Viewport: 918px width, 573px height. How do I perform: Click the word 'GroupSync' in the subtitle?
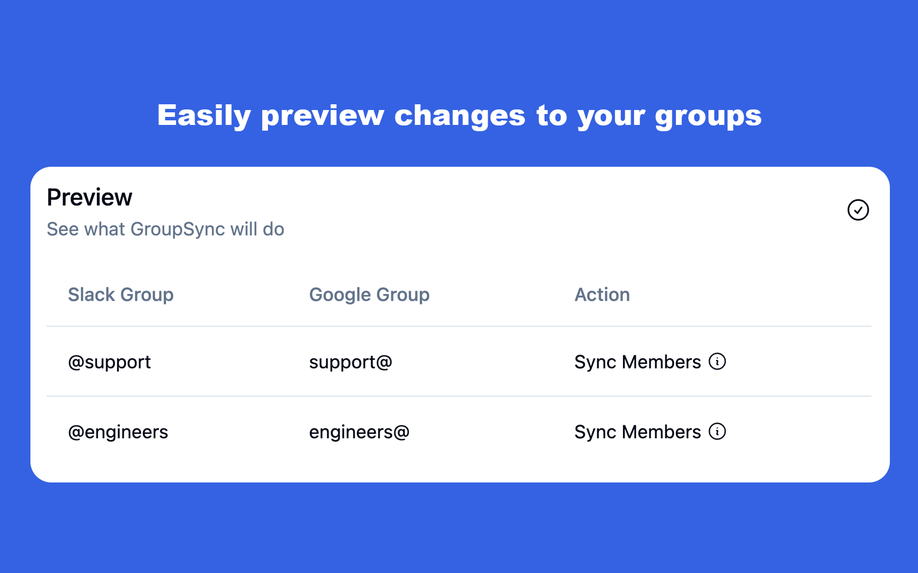[x=177, y=229]
